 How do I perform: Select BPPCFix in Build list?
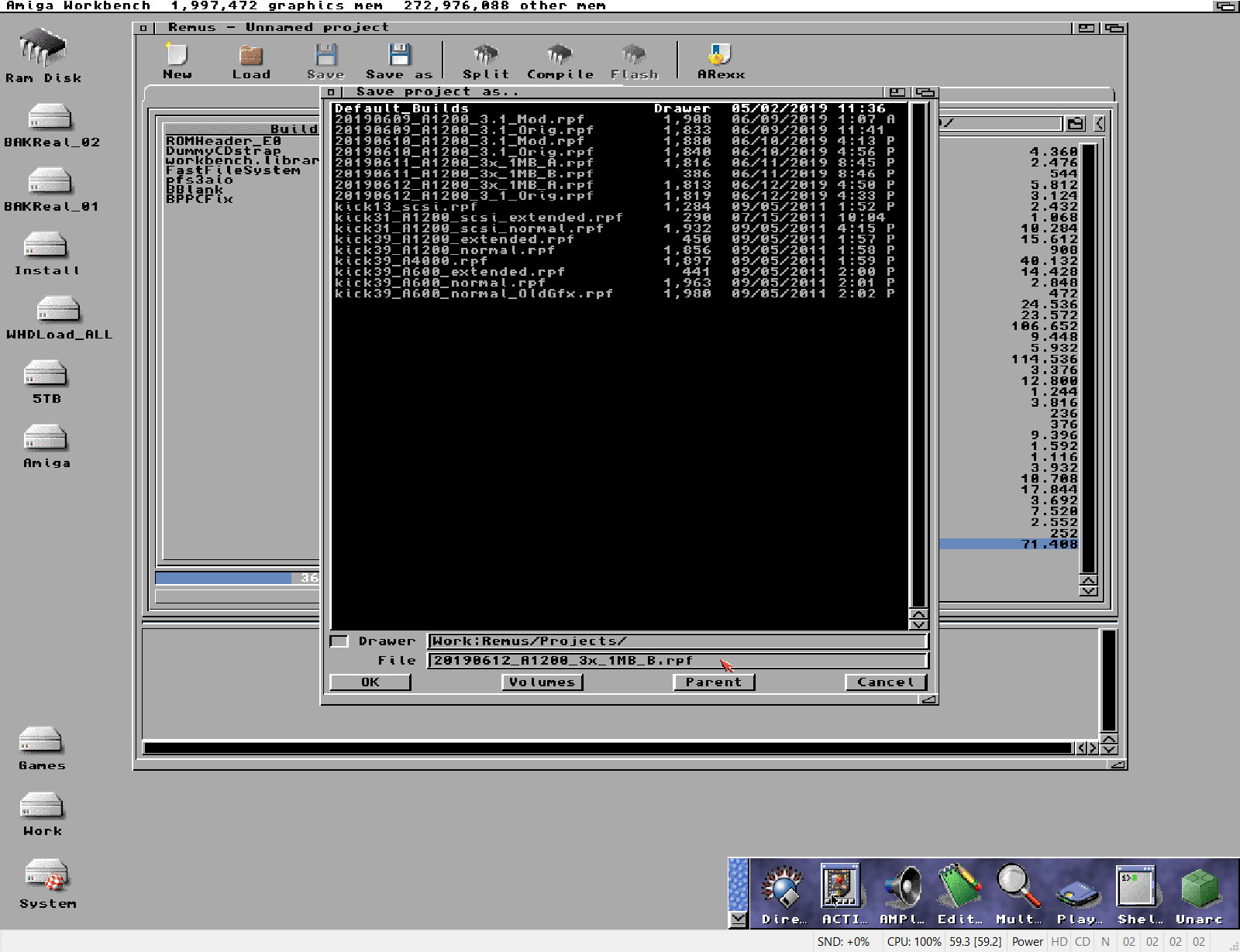[199, 199]
